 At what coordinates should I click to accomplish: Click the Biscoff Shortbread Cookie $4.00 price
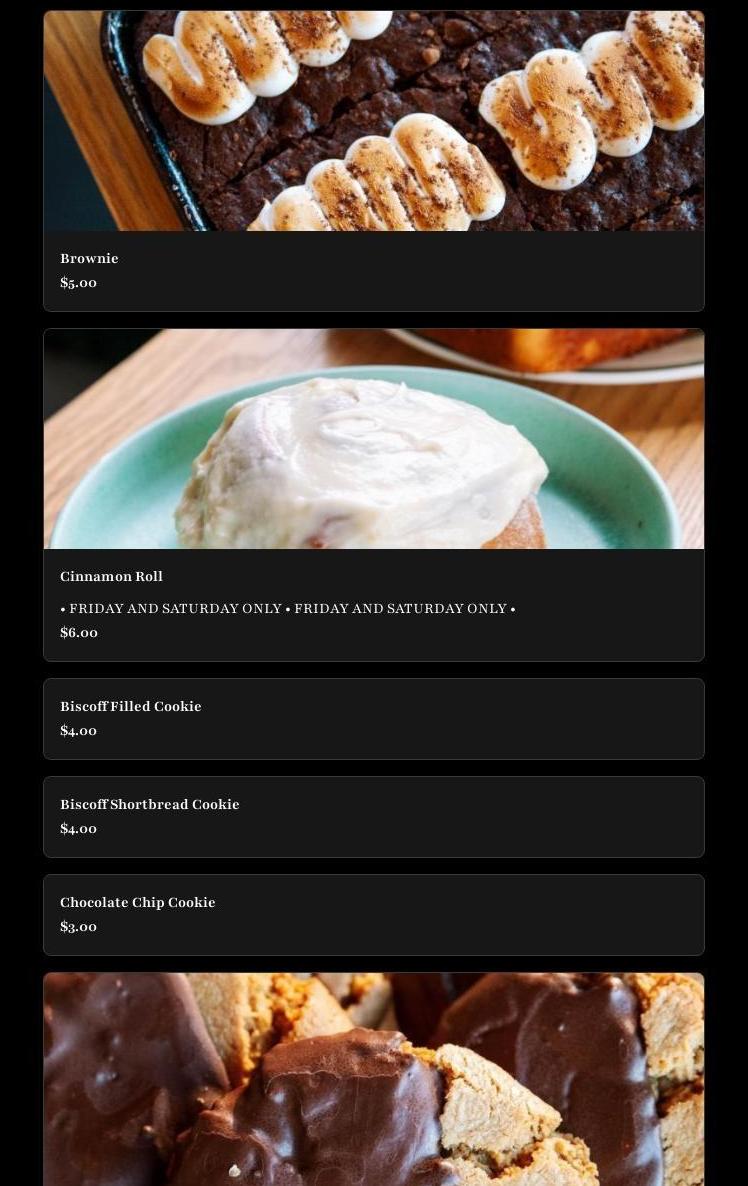[x=79, y=829]
